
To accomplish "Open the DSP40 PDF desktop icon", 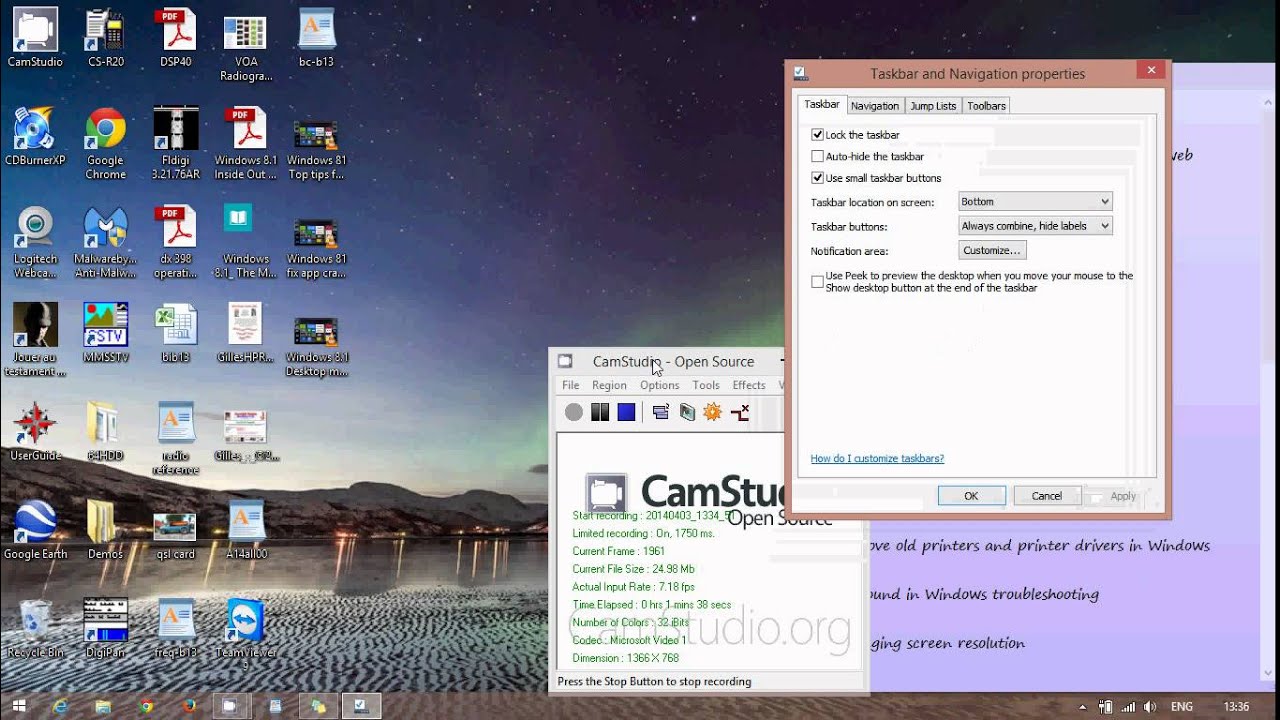I will click(x=176, y=38).
